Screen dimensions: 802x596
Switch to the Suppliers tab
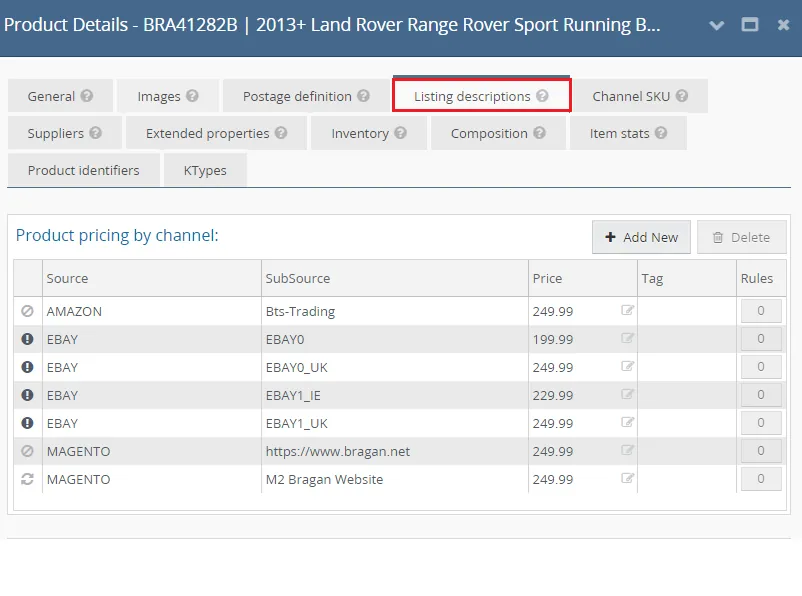[64, 133]
